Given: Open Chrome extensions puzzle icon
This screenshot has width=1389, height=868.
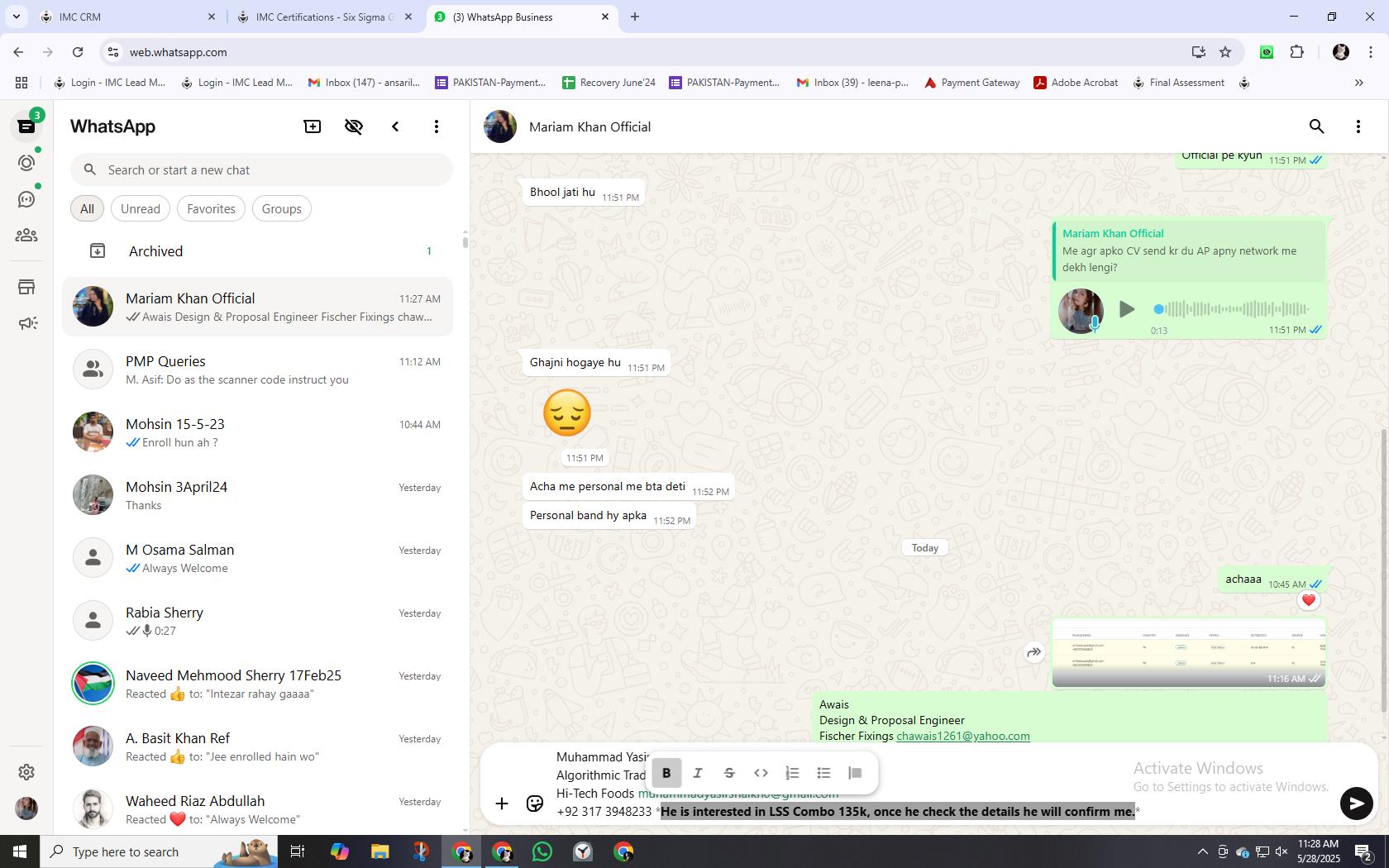Looking at the screenshot, I should pyautogui.click(x=1296, y=52).
